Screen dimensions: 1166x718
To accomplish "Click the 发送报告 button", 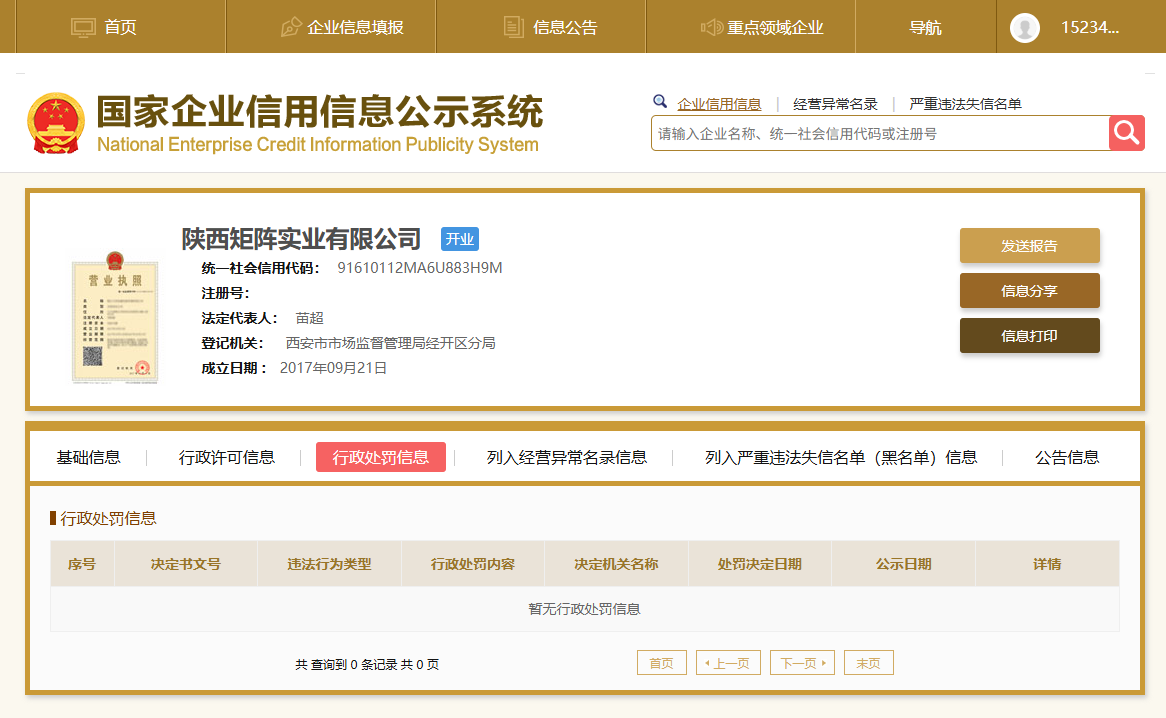I will 1029,245.
